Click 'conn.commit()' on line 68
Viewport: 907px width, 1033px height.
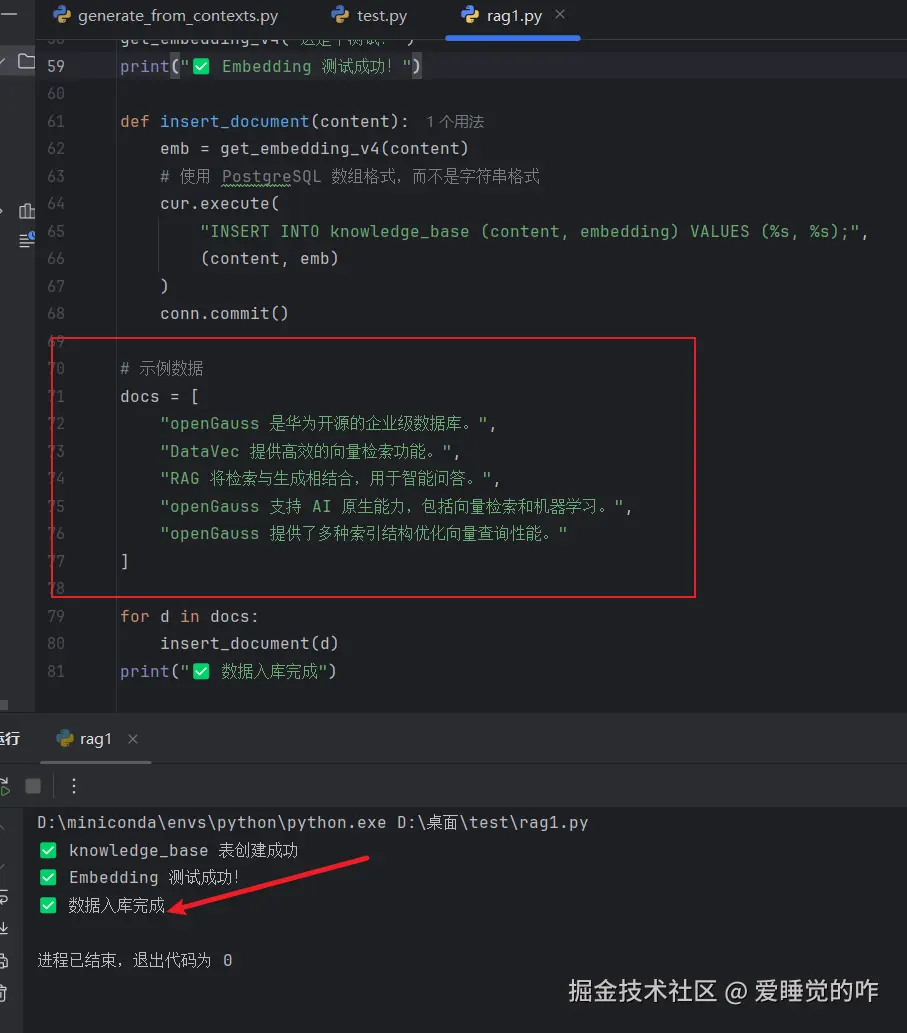click(224, 314)
